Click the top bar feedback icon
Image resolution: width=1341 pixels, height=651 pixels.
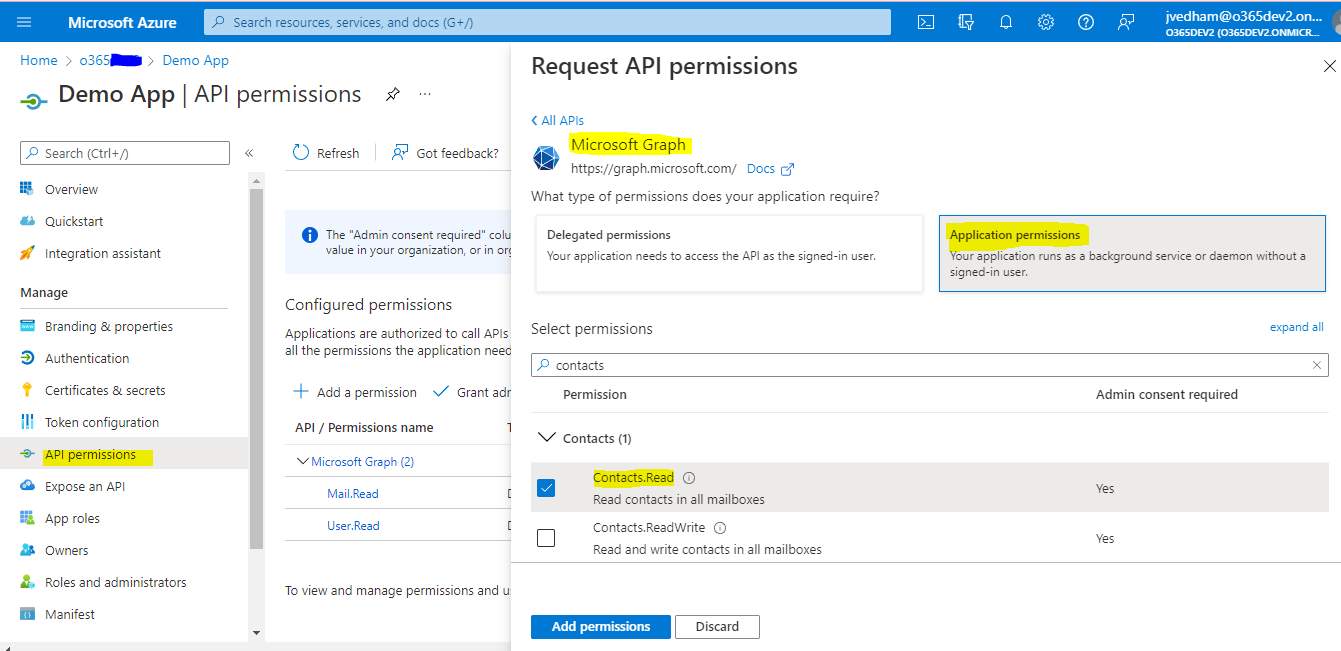click(1126, 22)
